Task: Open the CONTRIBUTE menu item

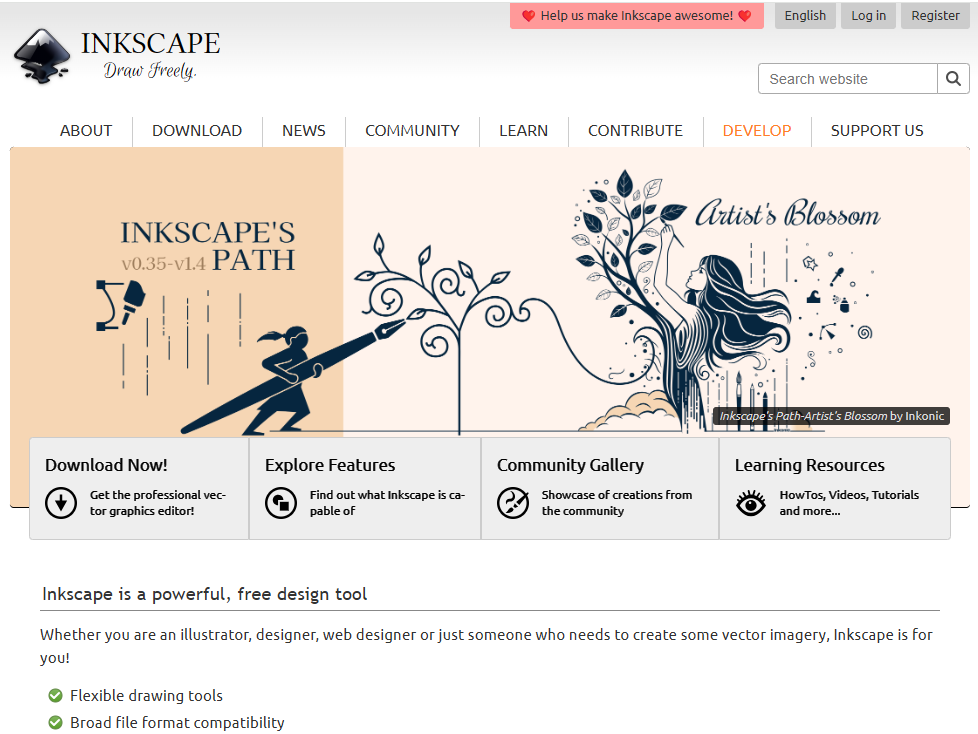Action: click(635, 131)
